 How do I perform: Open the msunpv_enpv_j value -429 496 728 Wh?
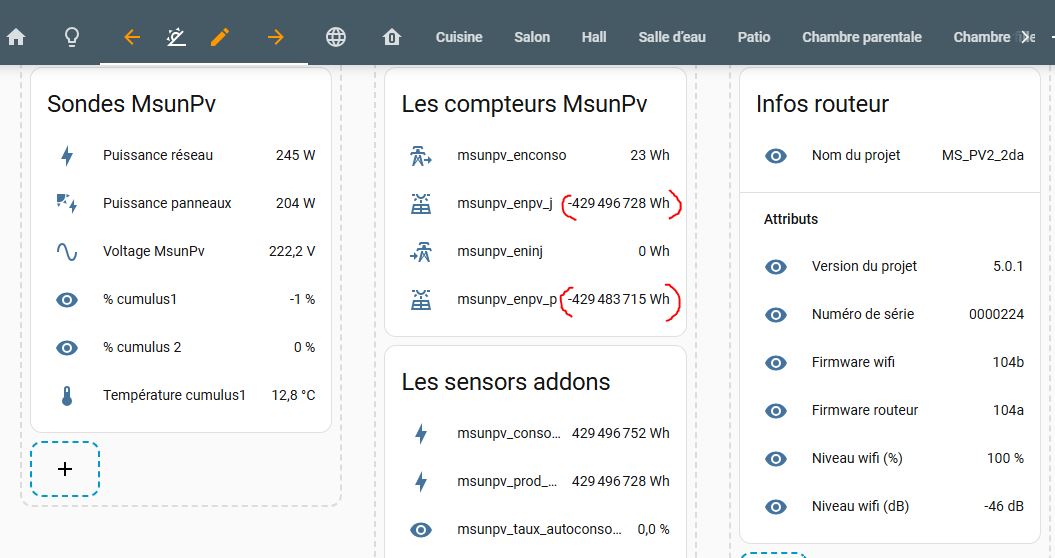coord(618,203)
